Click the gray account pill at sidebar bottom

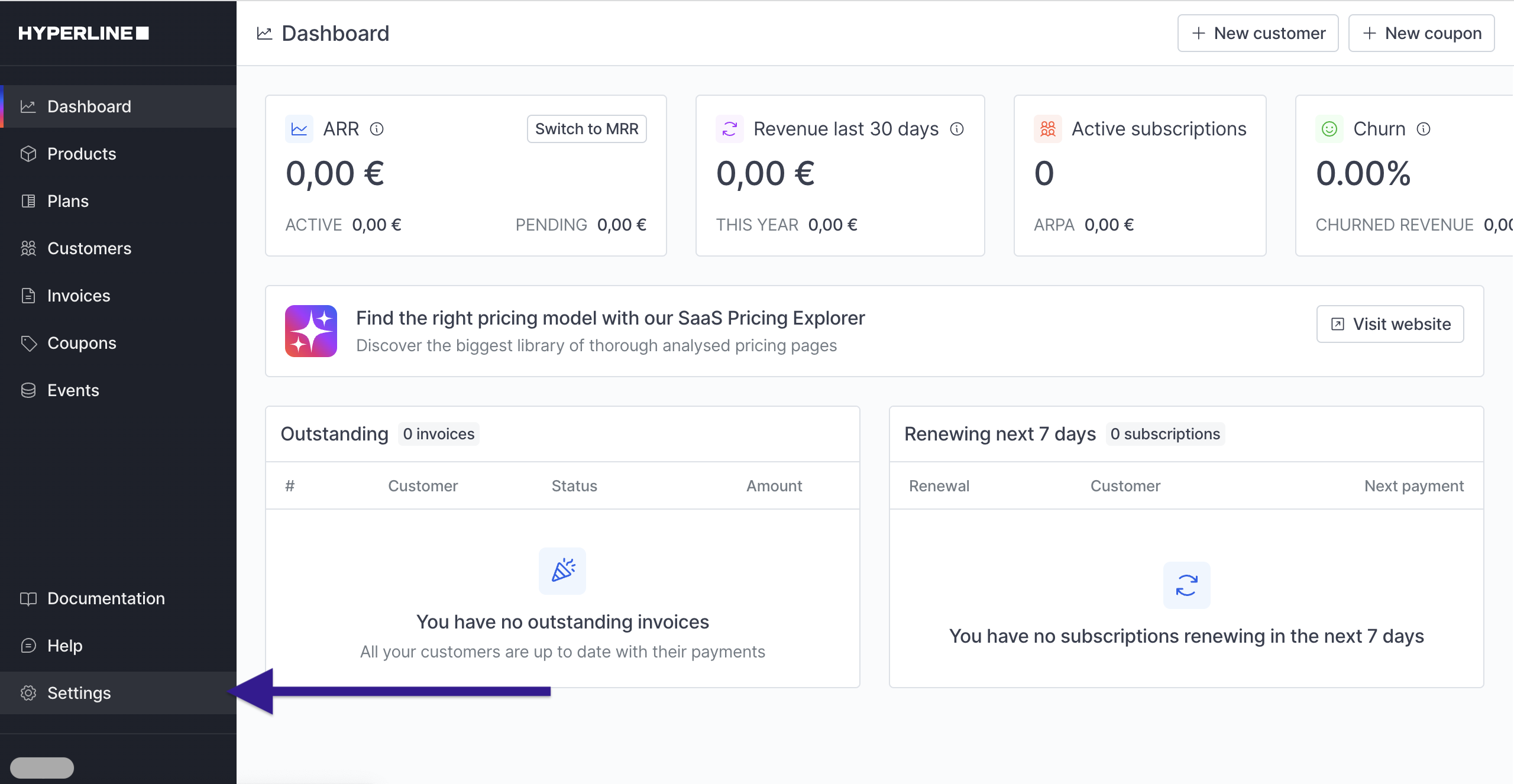click(x=42, y=767)
